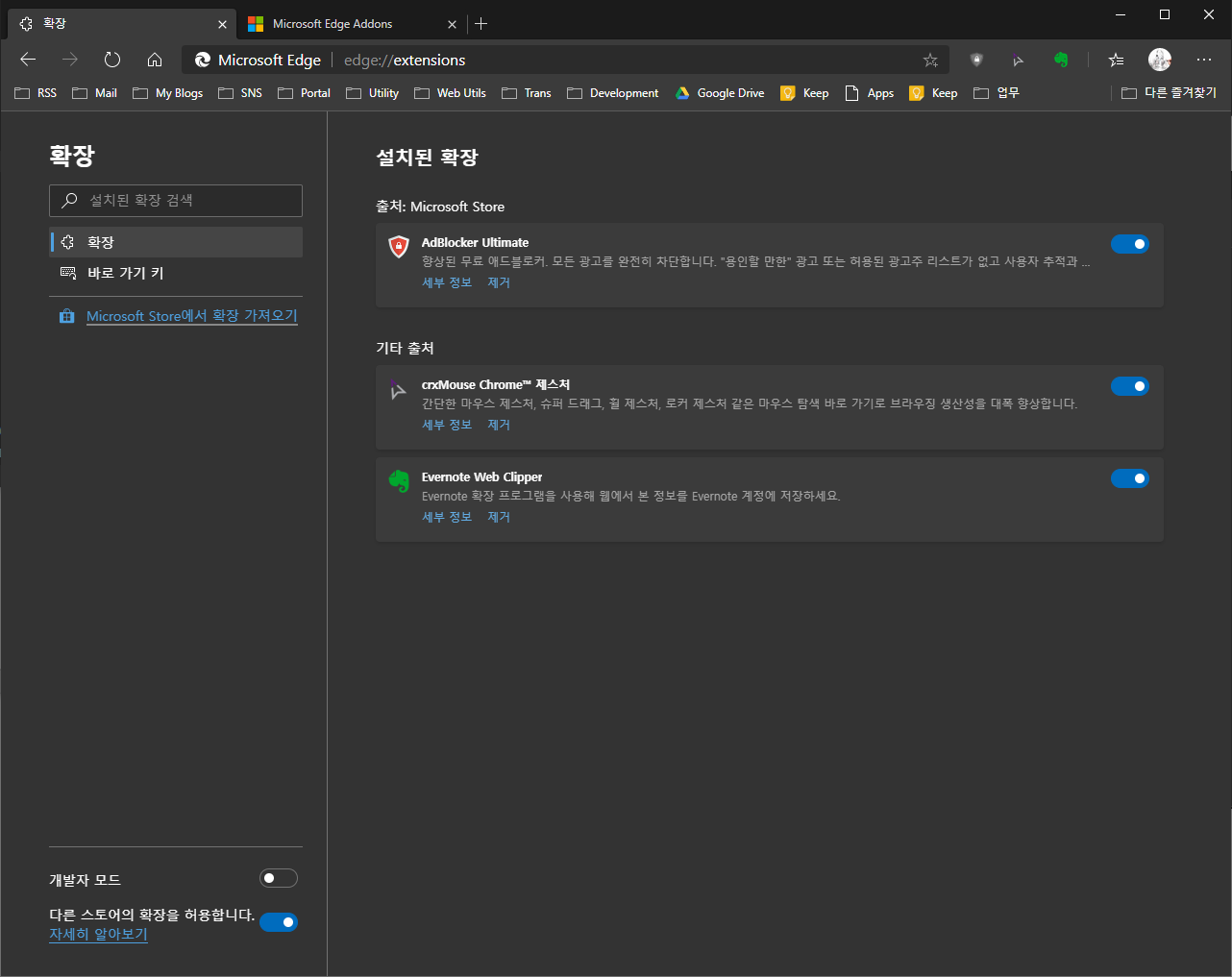Focus the 설치된 확장 검색 search box

click(x=176, y=200)
